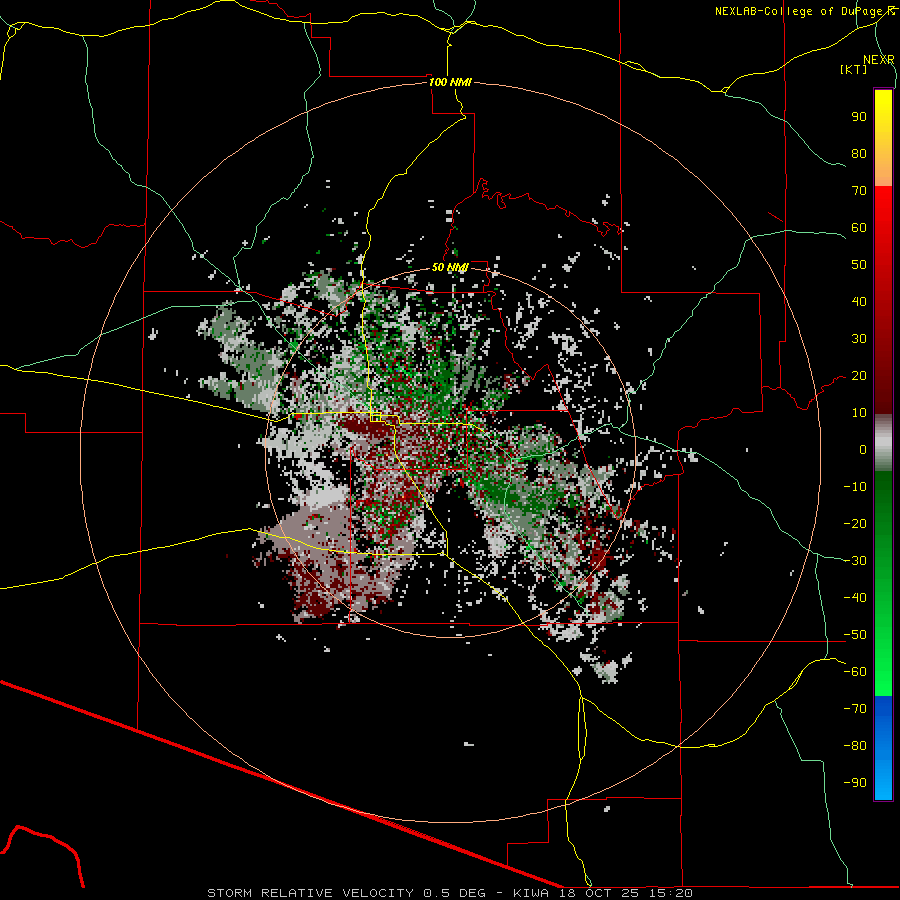The image size is (900, 900).
Task: Click the blue segment near -80 KT
Action: coord(883,746)
